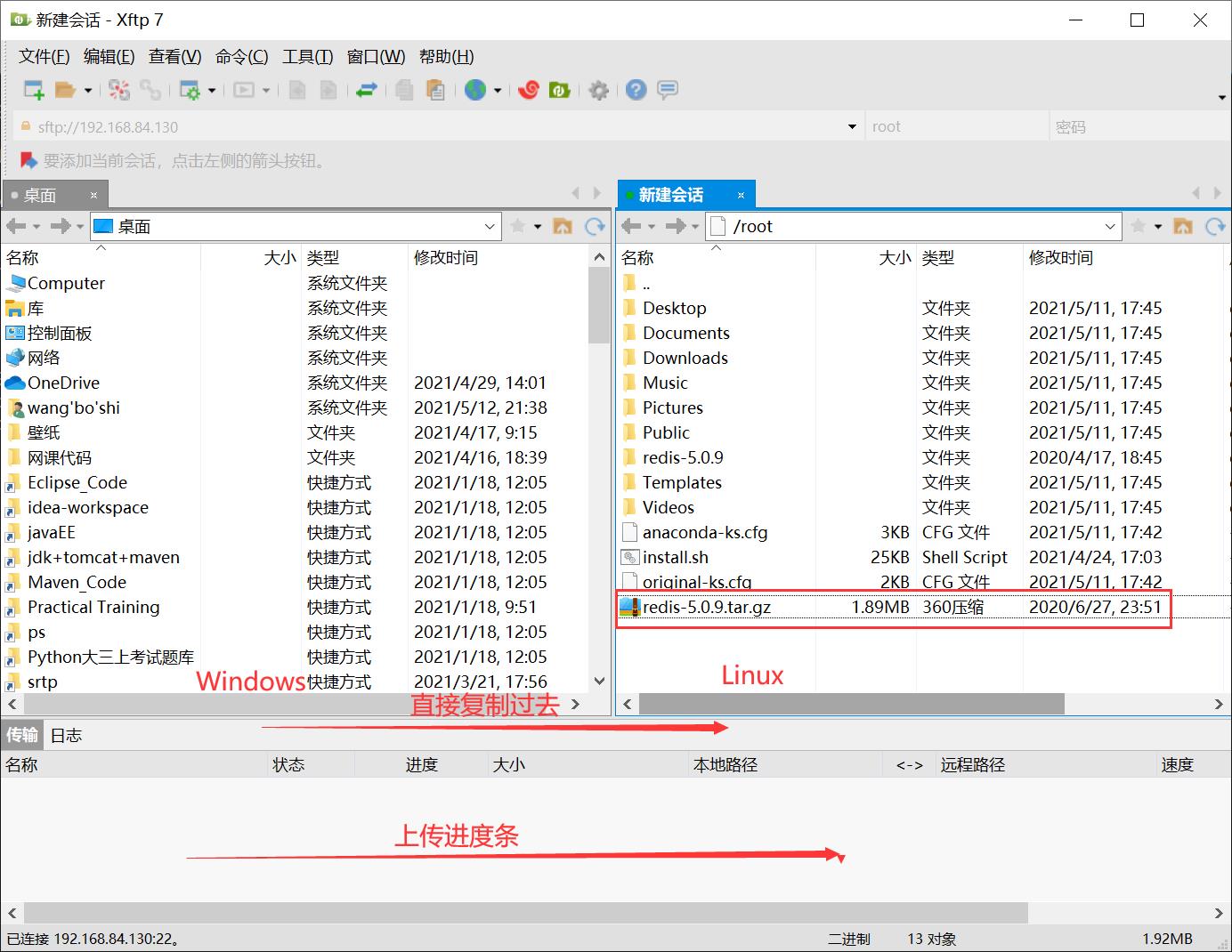The width and height of the screenshot is (1232, 952).
Task: Open the 工具(T) menu
Action: (x=307, y=57)
